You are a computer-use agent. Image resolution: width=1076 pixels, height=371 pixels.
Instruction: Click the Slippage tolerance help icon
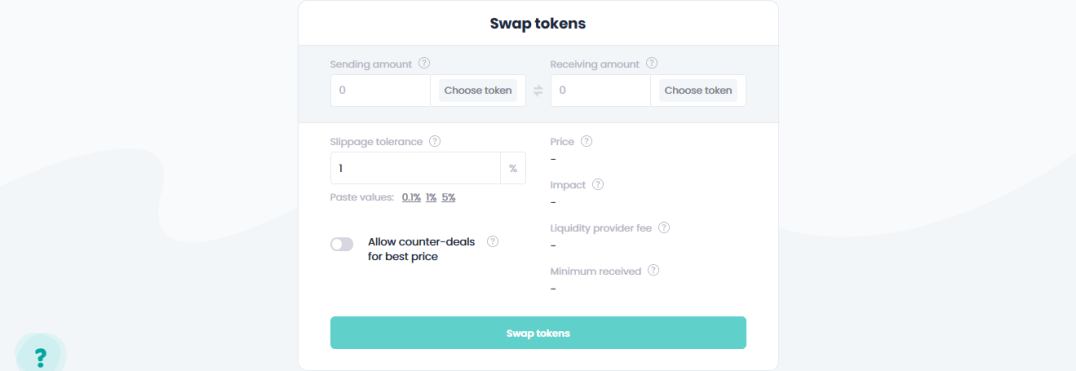(434, 141)
